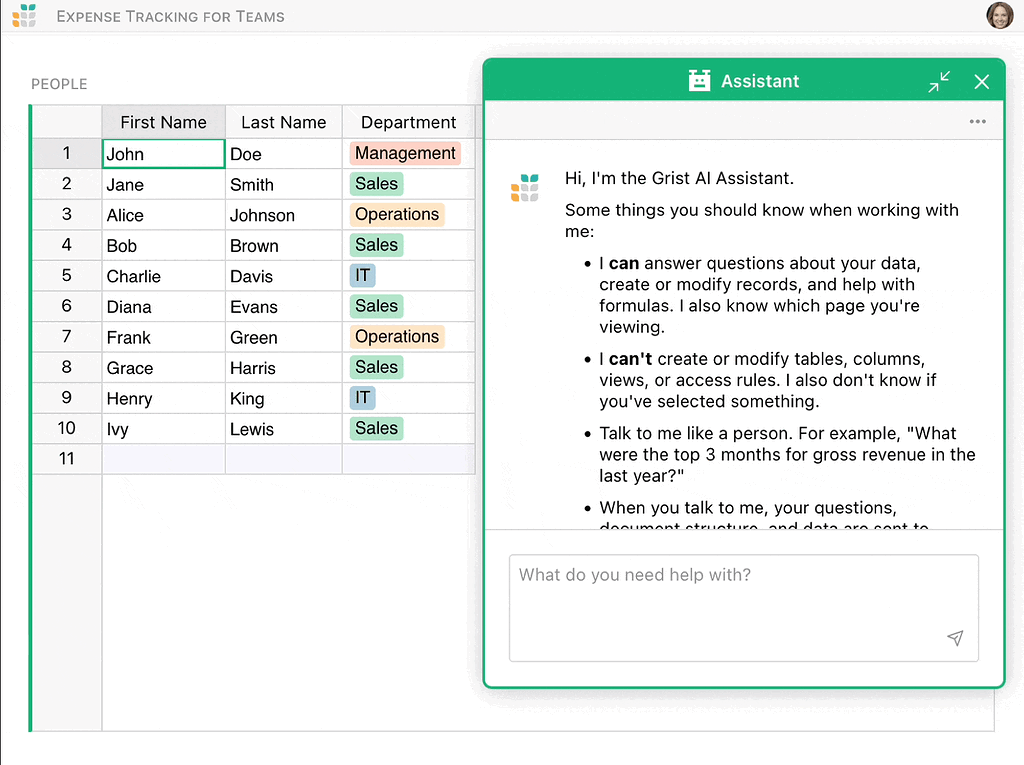Viewport: 1024px width, 765px height.
Task: Close the Assistant panel
Action: coord(981,81)
